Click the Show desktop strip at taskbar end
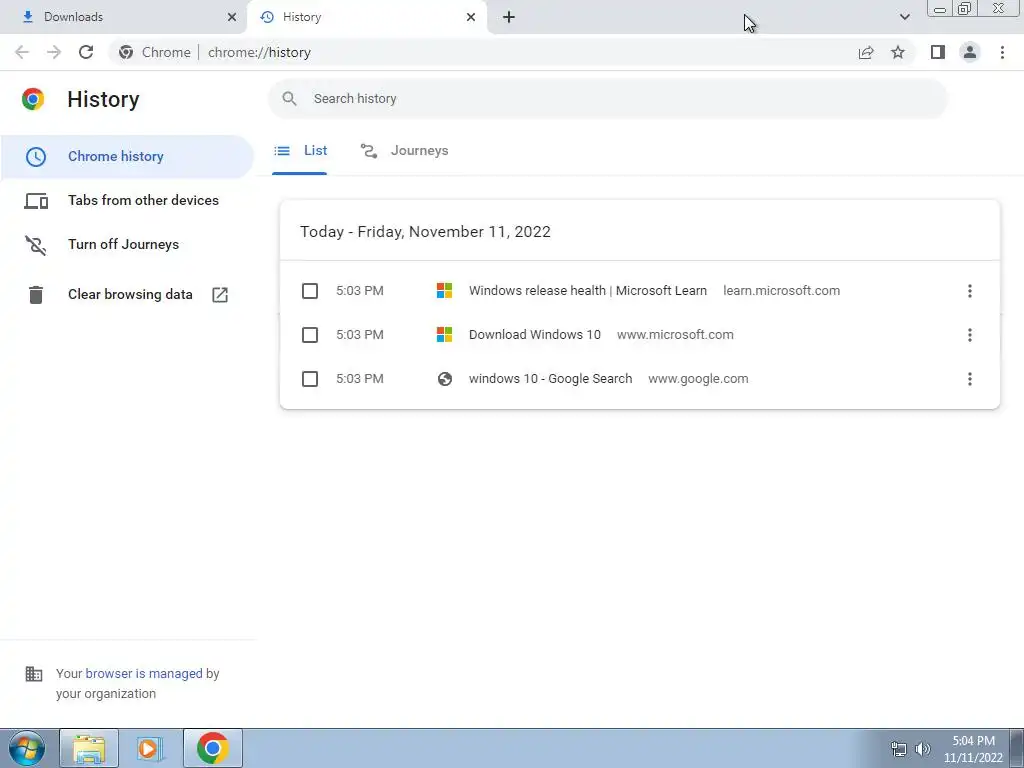This screenshot has width=1024, height=768. [1016, 748]
